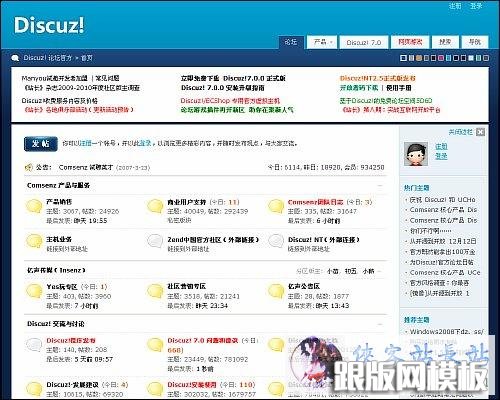Open the Discuz! 7.0 navigation tab
The height and width of the screenshot is (400, 500).
tap(364, 42)
